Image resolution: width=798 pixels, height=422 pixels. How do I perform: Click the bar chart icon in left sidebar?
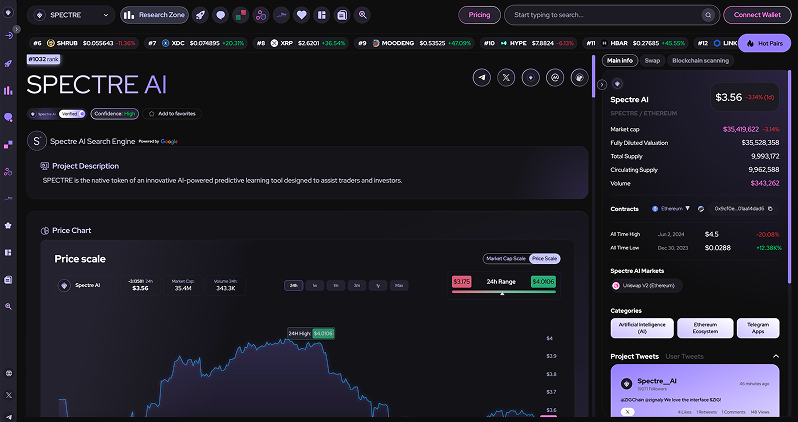(x=8, y=91)
